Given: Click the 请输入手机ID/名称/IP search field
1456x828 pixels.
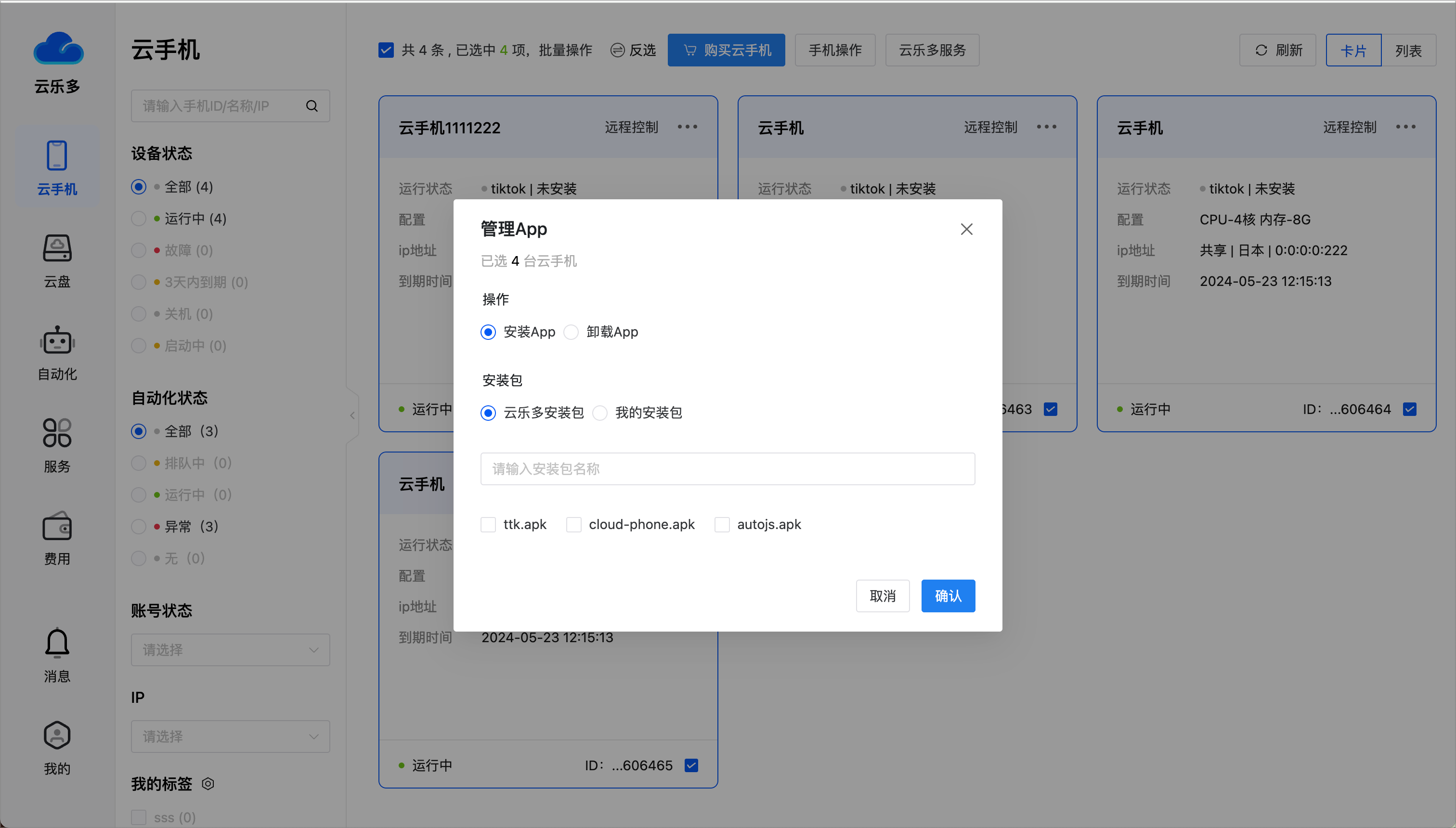Looking at the screenshot, I should (230, 106).
